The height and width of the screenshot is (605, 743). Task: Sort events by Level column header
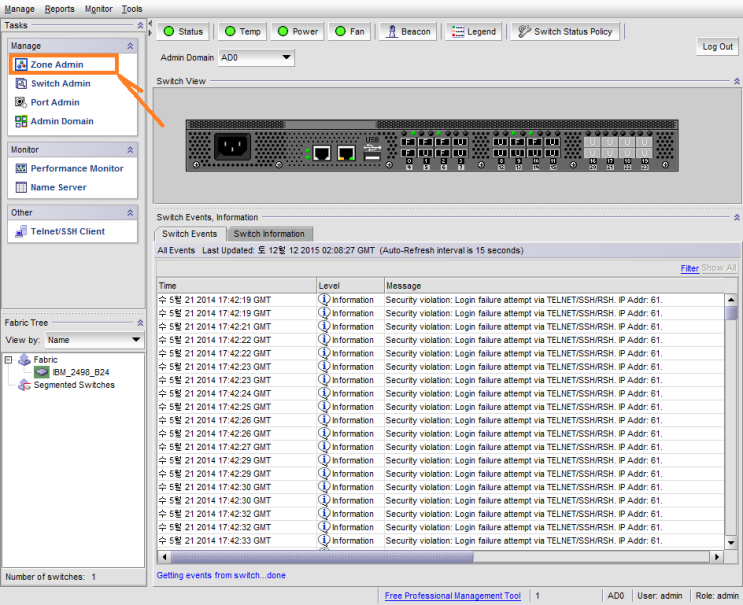pos(350,286)
